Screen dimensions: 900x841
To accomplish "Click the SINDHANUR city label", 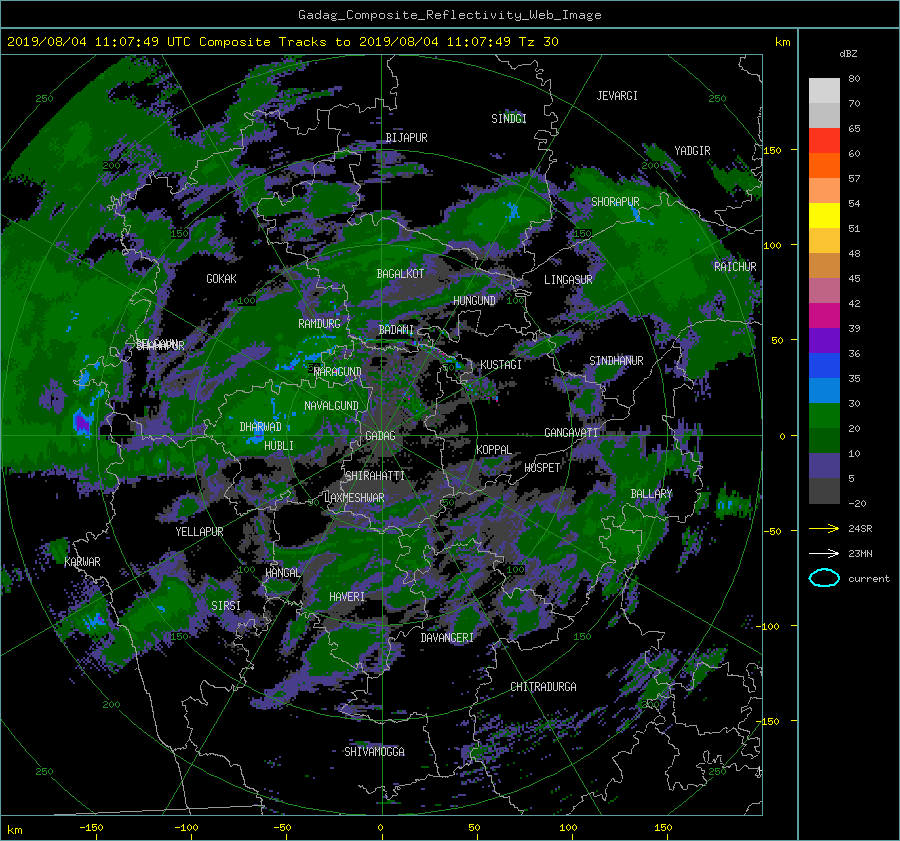I will pyautogui.click(x=616, y=361).
